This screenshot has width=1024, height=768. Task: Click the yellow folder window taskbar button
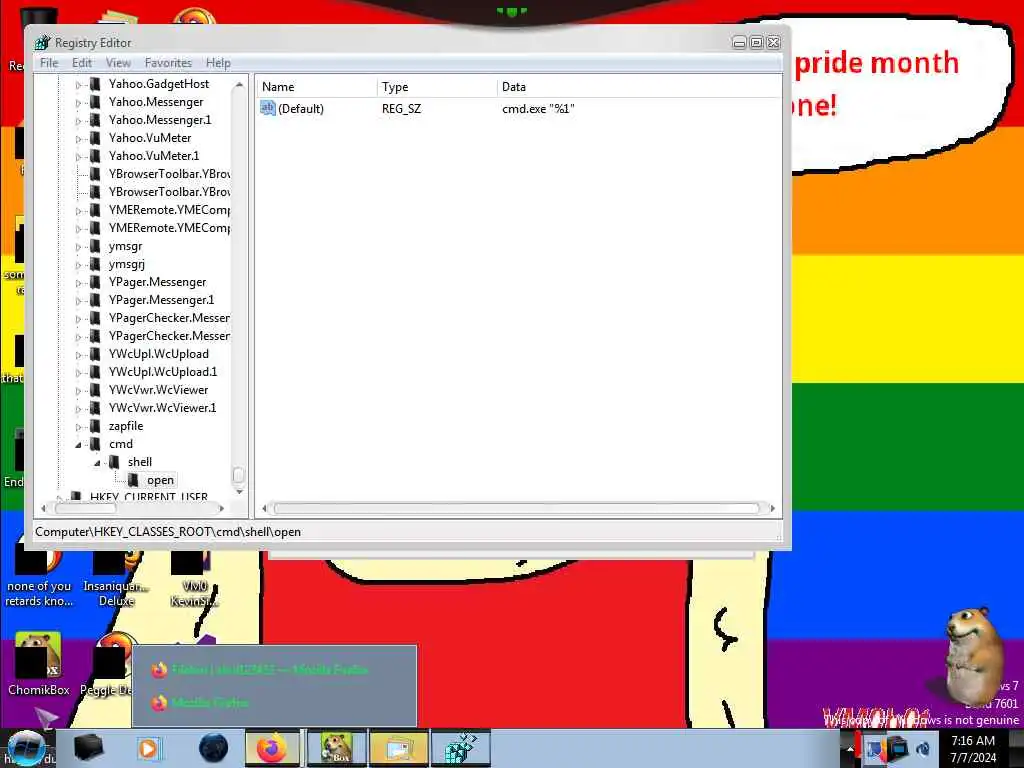[x=399, y=748]
